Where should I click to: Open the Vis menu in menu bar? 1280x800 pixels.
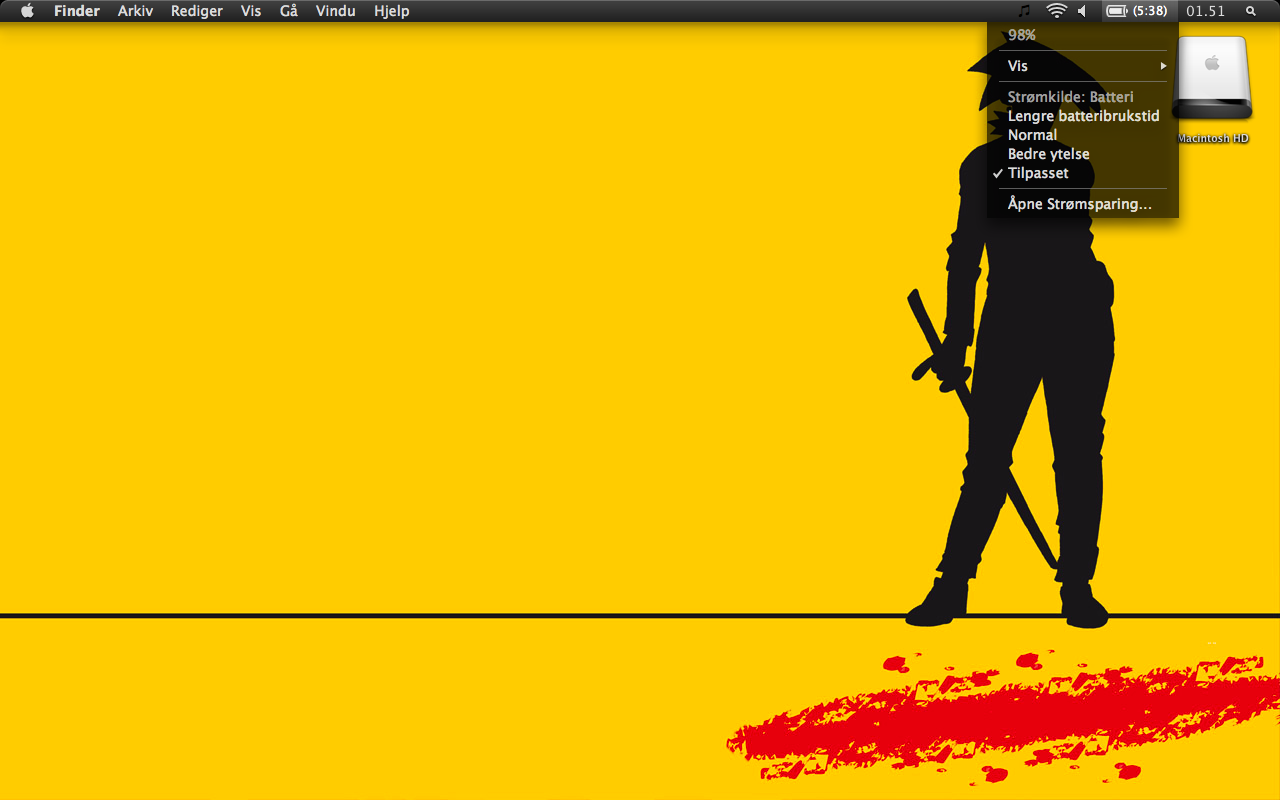(251, 11)
